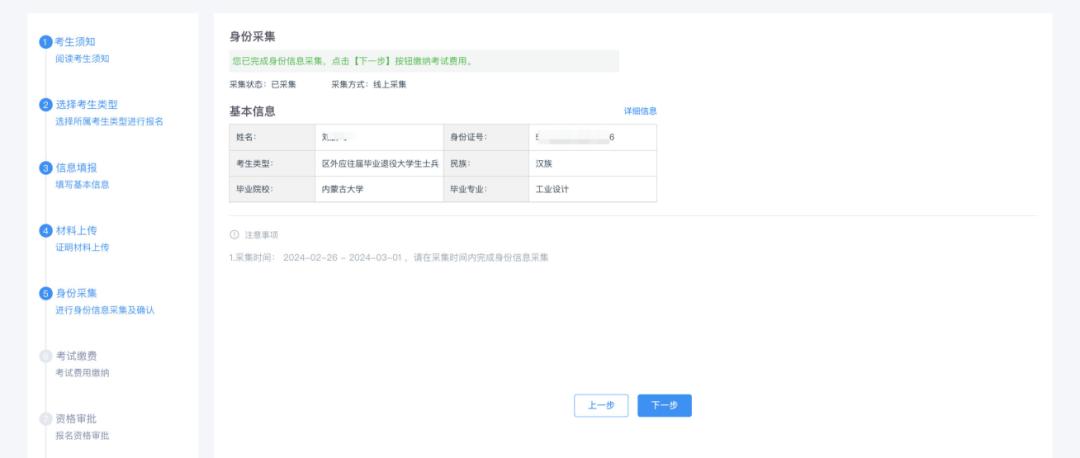This screenshot has width=1080, height=458.
Task: Click the 阅读考生须知 subtitle
Action: 82,59
